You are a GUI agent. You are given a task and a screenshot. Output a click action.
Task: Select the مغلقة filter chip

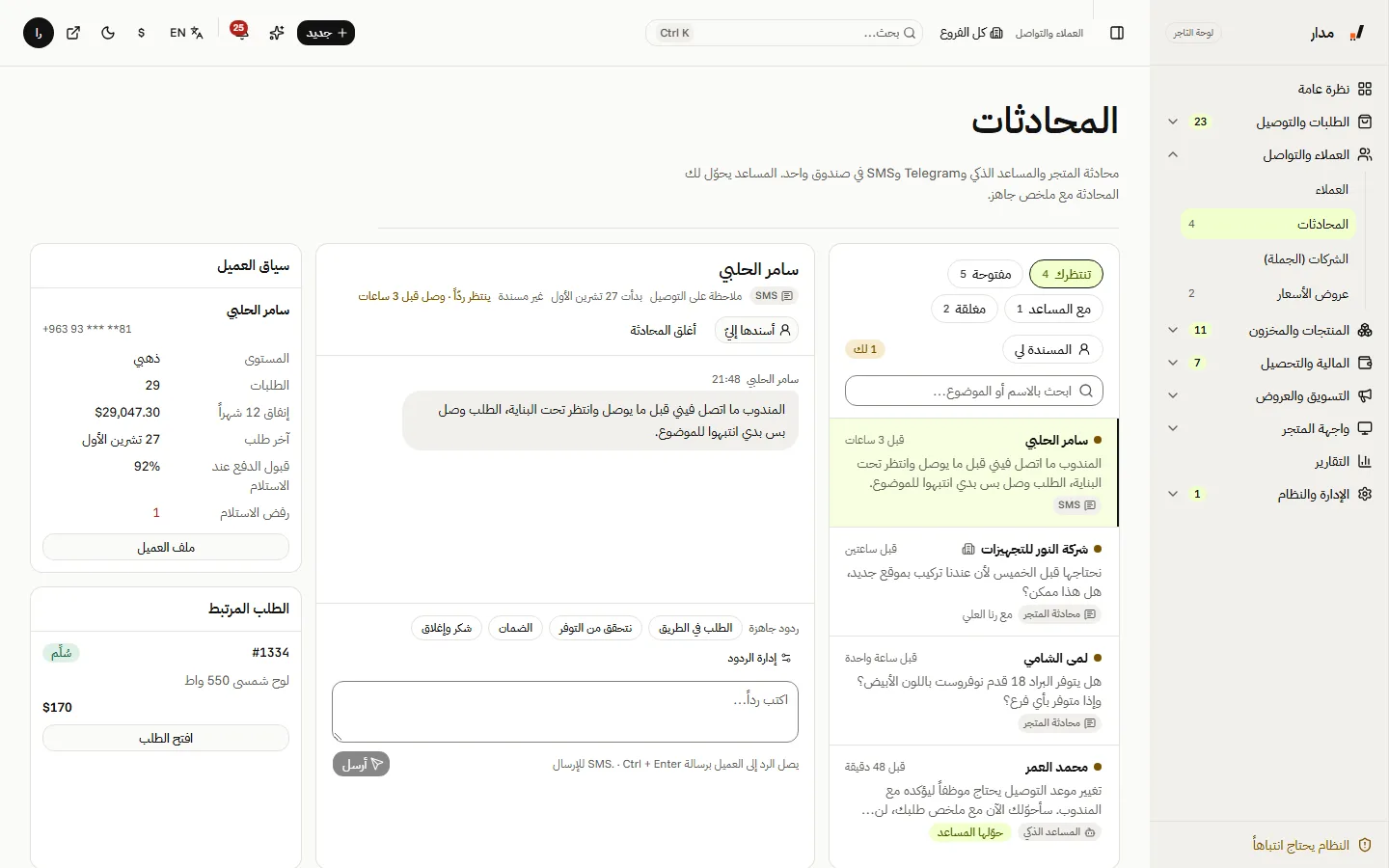coord(965,309)
